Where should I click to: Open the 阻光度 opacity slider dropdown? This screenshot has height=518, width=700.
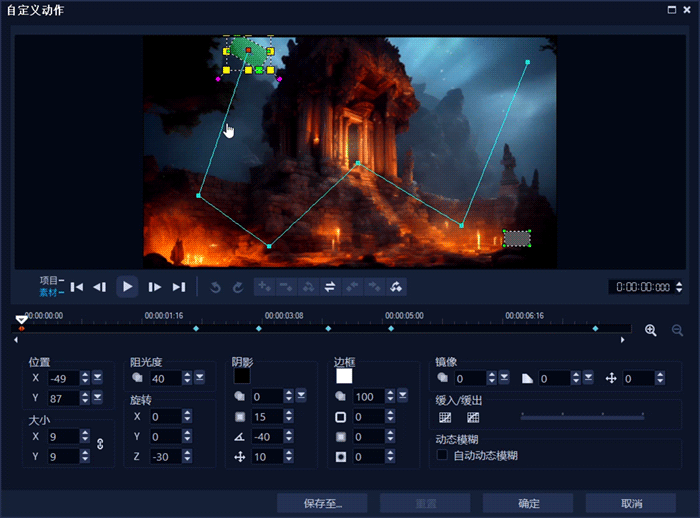(x=200, y=378)
